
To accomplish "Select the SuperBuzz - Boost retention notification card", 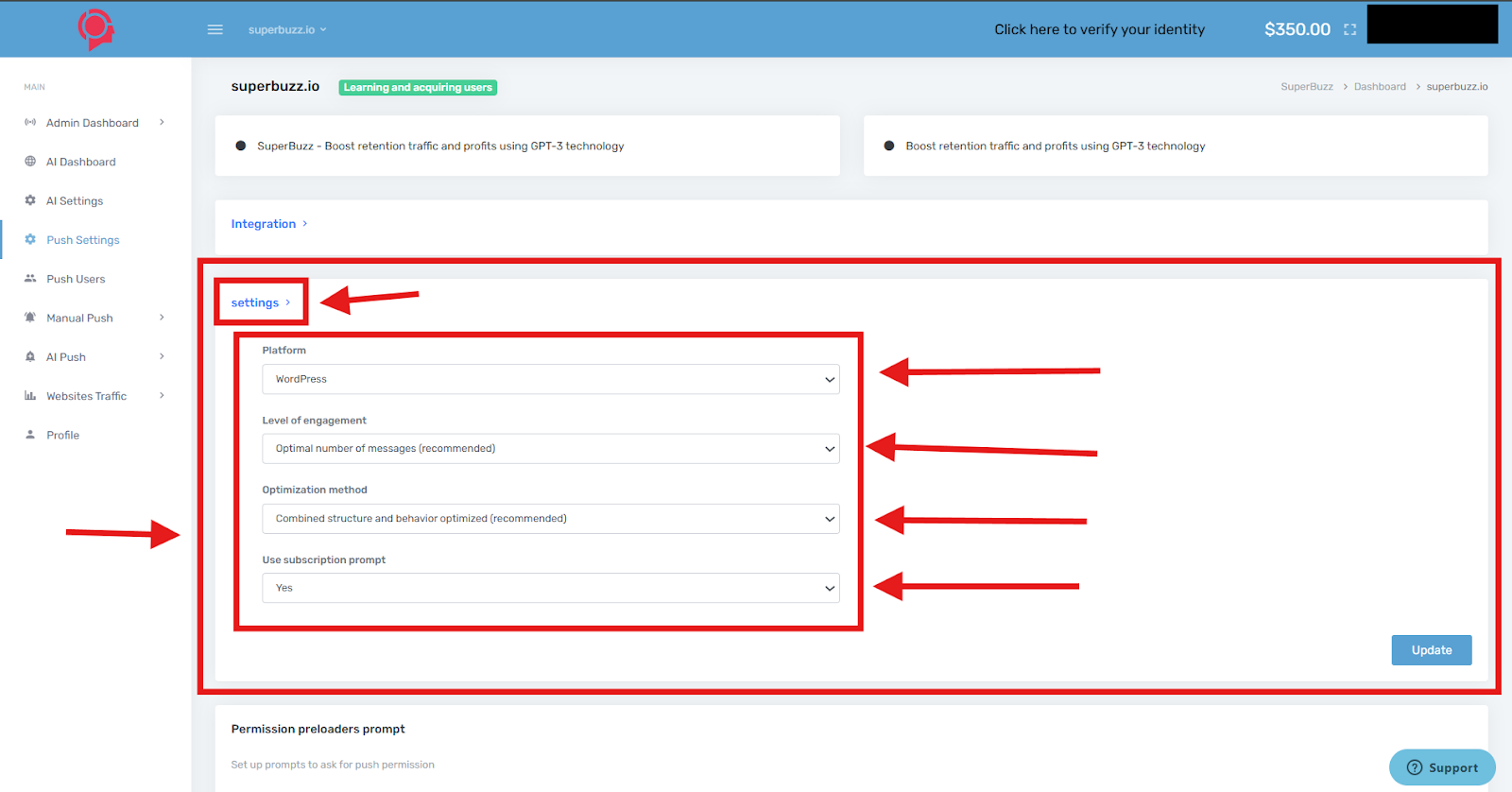I will (527, 146).
